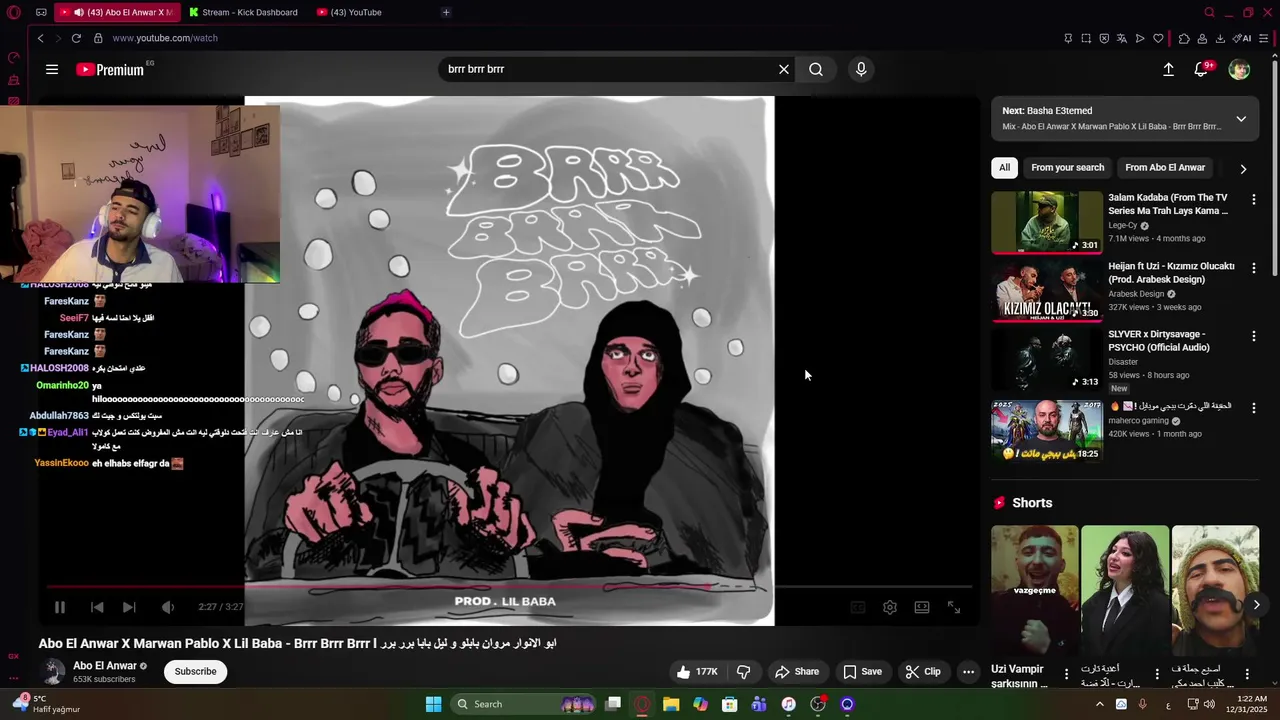This screenshot has width=1280, height=720.
Task: Open a new browser tab
Action: [446, 12]
